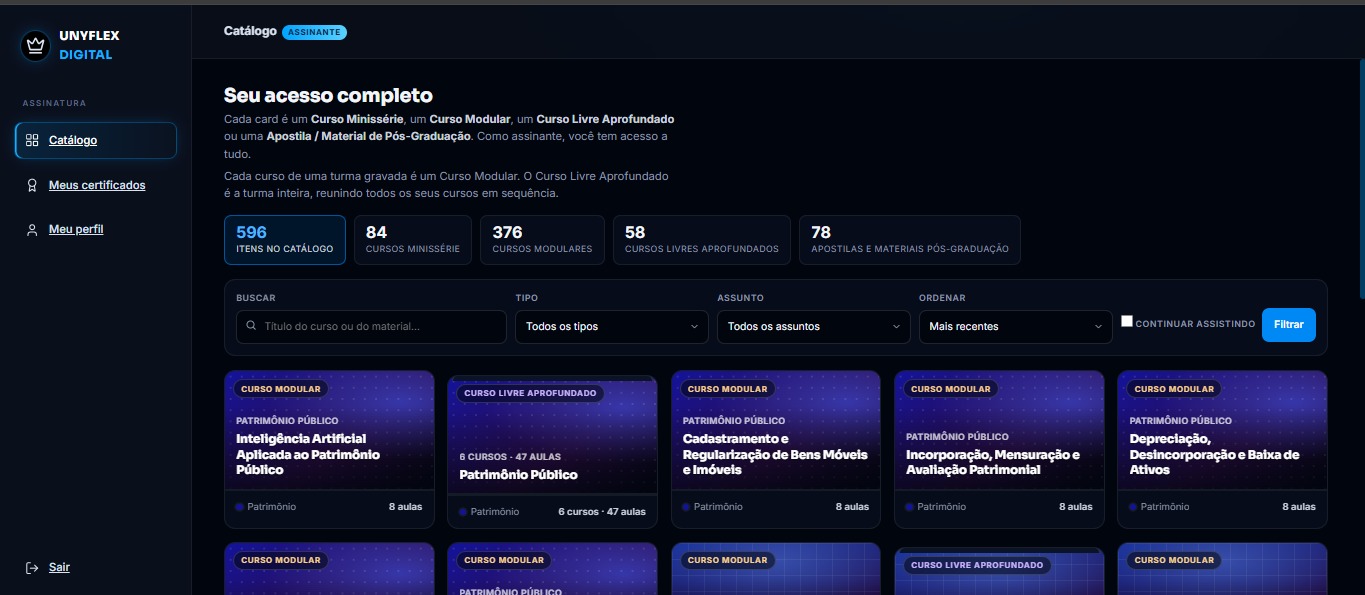Viewport: 1365px width, 595px height.
Task: Go to Meus certificados
Action: click(97, 185)
